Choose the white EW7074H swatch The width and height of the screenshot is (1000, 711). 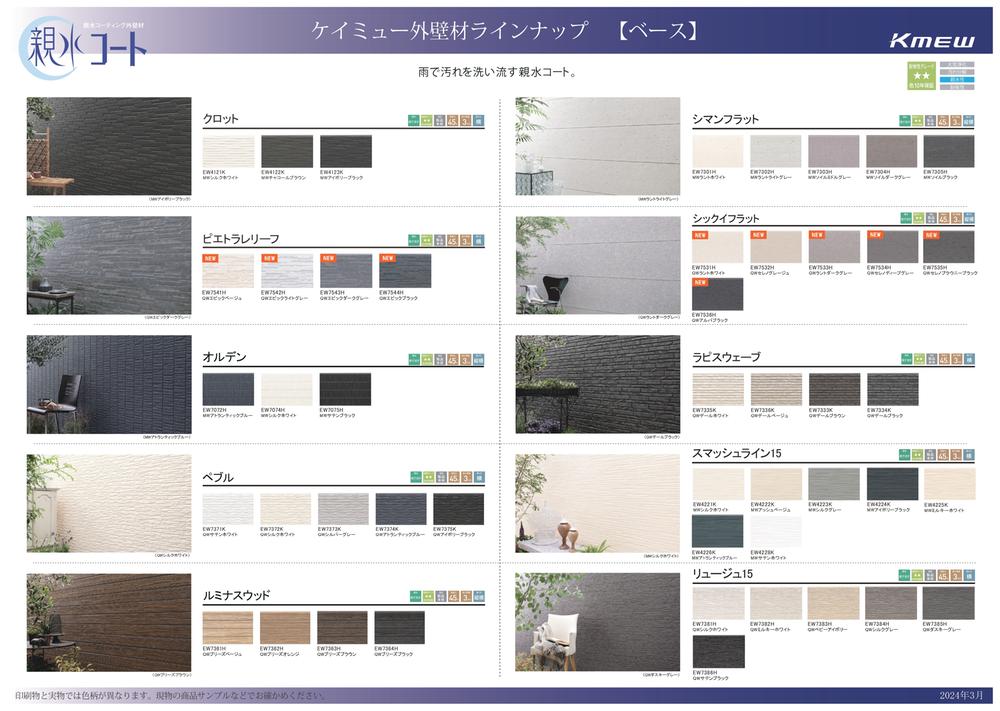(287, 390)
